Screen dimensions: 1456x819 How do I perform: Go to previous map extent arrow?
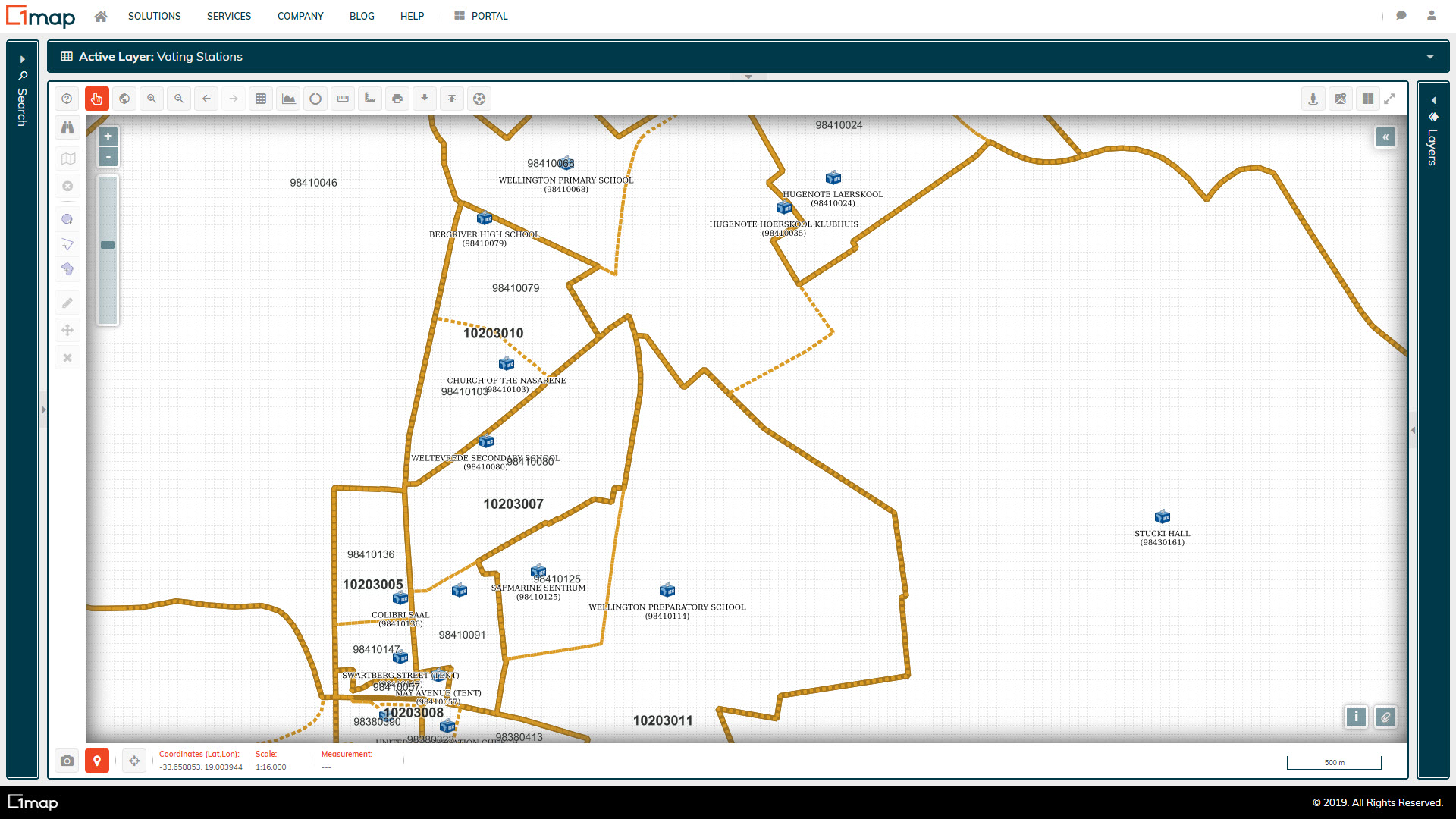(206, 99)
